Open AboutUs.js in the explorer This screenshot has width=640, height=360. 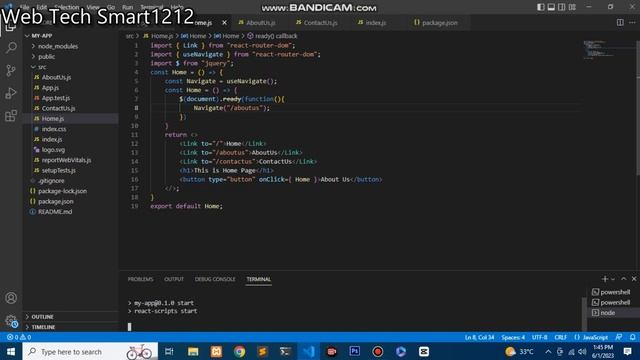click(x=70, y=77)
